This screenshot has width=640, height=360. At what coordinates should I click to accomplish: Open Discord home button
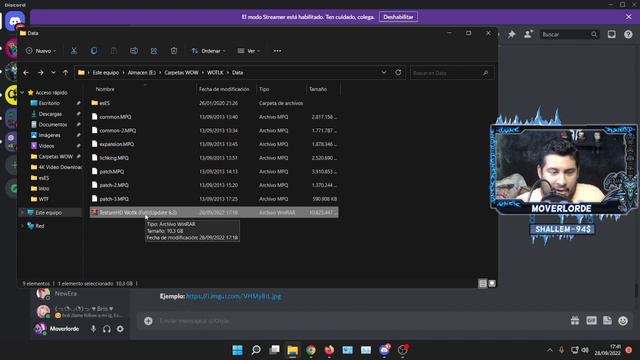click(15, 20)
